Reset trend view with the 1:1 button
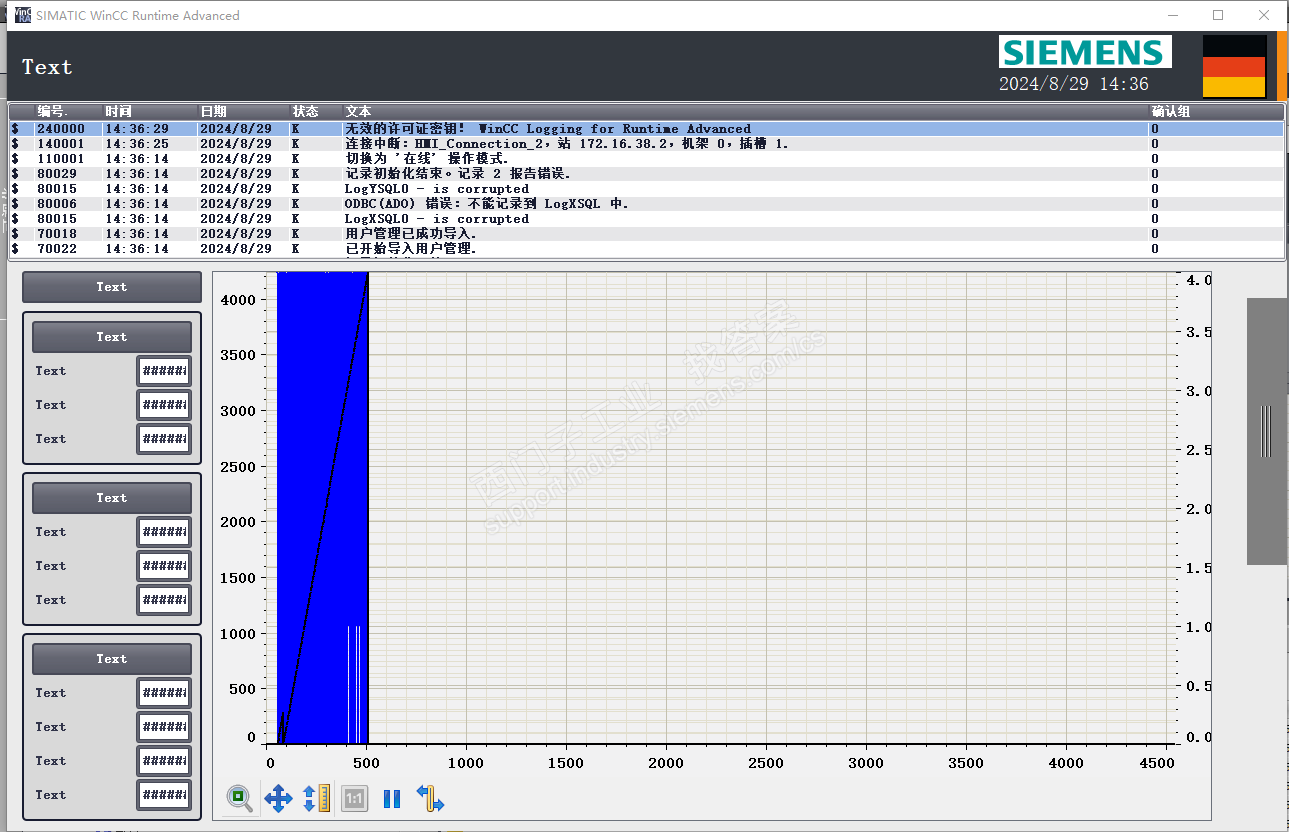 click(355, 798)
